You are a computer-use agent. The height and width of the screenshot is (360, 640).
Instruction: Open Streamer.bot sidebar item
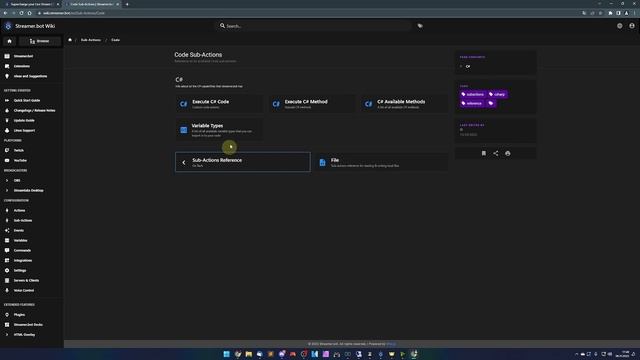(x=31, y=56)
